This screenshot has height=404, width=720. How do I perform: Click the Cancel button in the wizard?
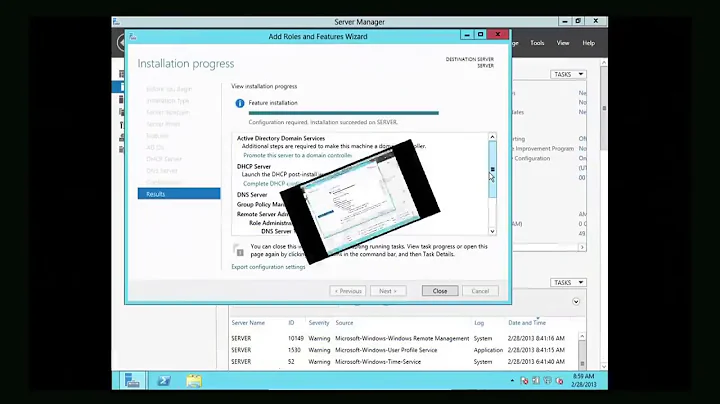(480, 291)
